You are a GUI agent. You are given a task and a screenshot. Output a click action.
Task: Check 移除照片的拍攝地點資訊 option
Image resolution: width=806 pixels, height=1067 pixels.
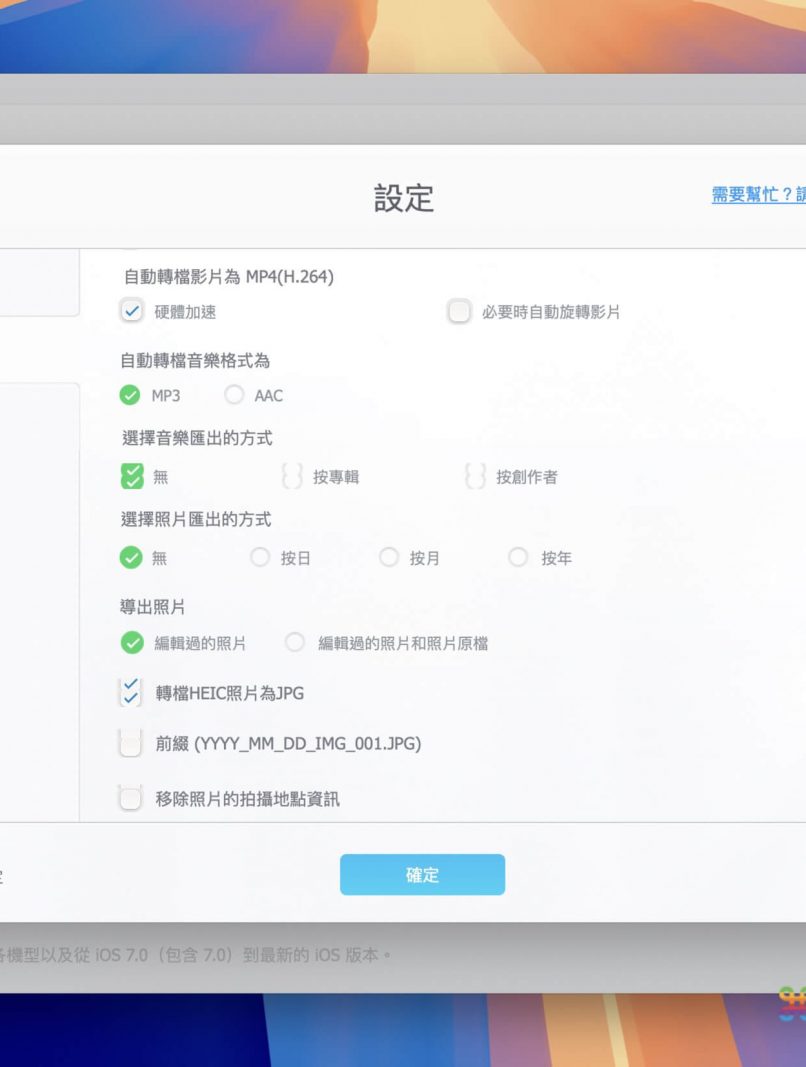[131, 798]
